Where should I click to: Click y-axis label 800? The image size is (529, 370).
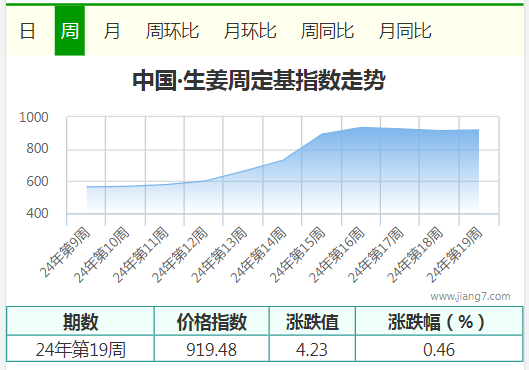[x=37, y=148]
